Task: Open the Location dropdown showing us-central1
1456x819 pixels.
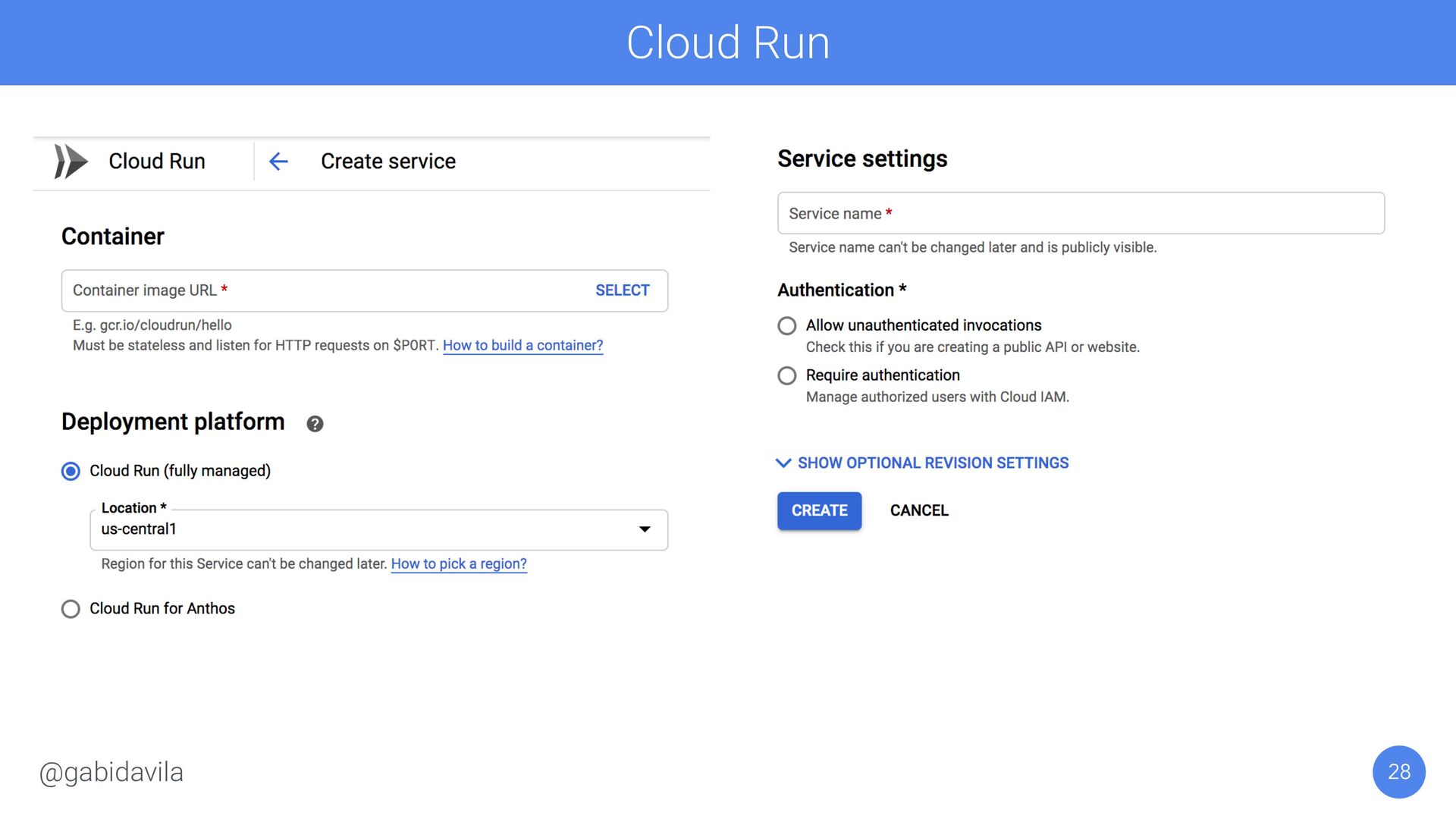Action: (x=378, y=529)
